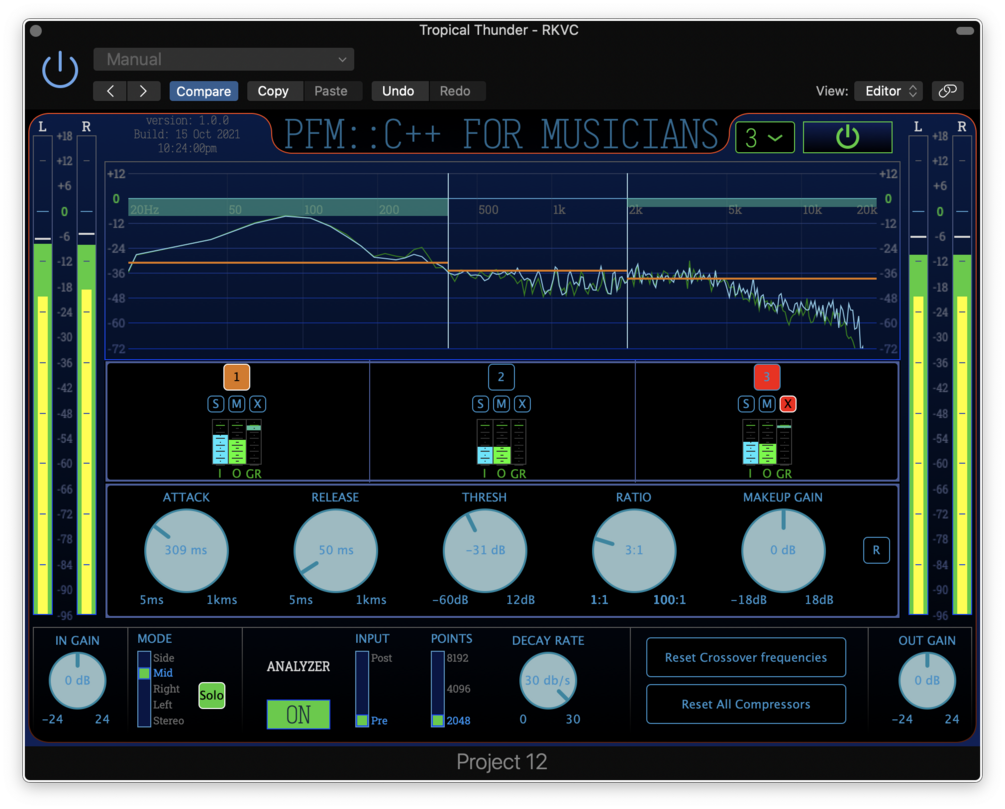Select band 3 button
The height and width of the screenshot is (809, 1005).
[767, 377]
